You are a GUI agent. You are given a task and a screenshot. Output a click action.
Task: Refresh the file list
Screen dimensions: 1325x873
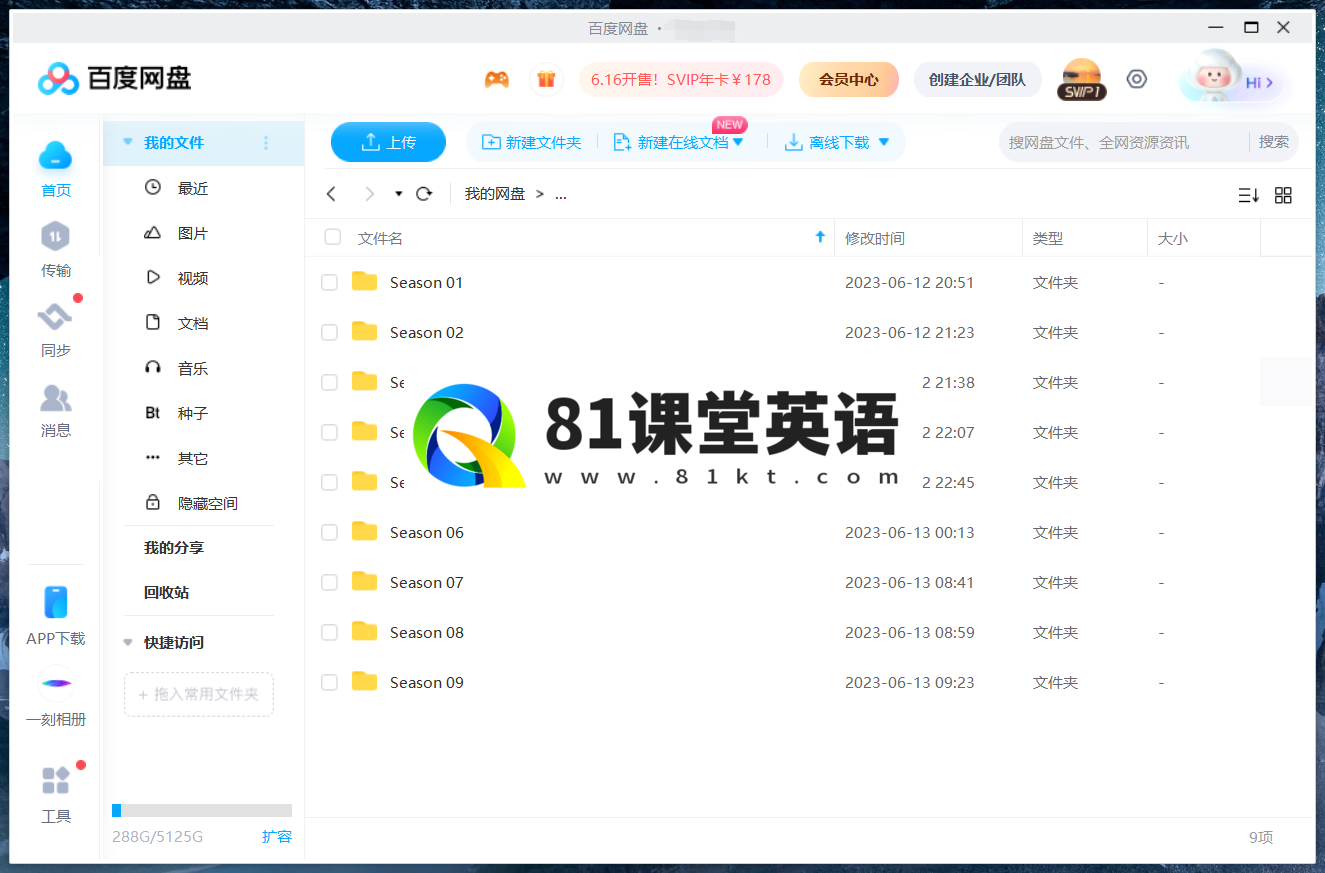(x=424, y=194)
